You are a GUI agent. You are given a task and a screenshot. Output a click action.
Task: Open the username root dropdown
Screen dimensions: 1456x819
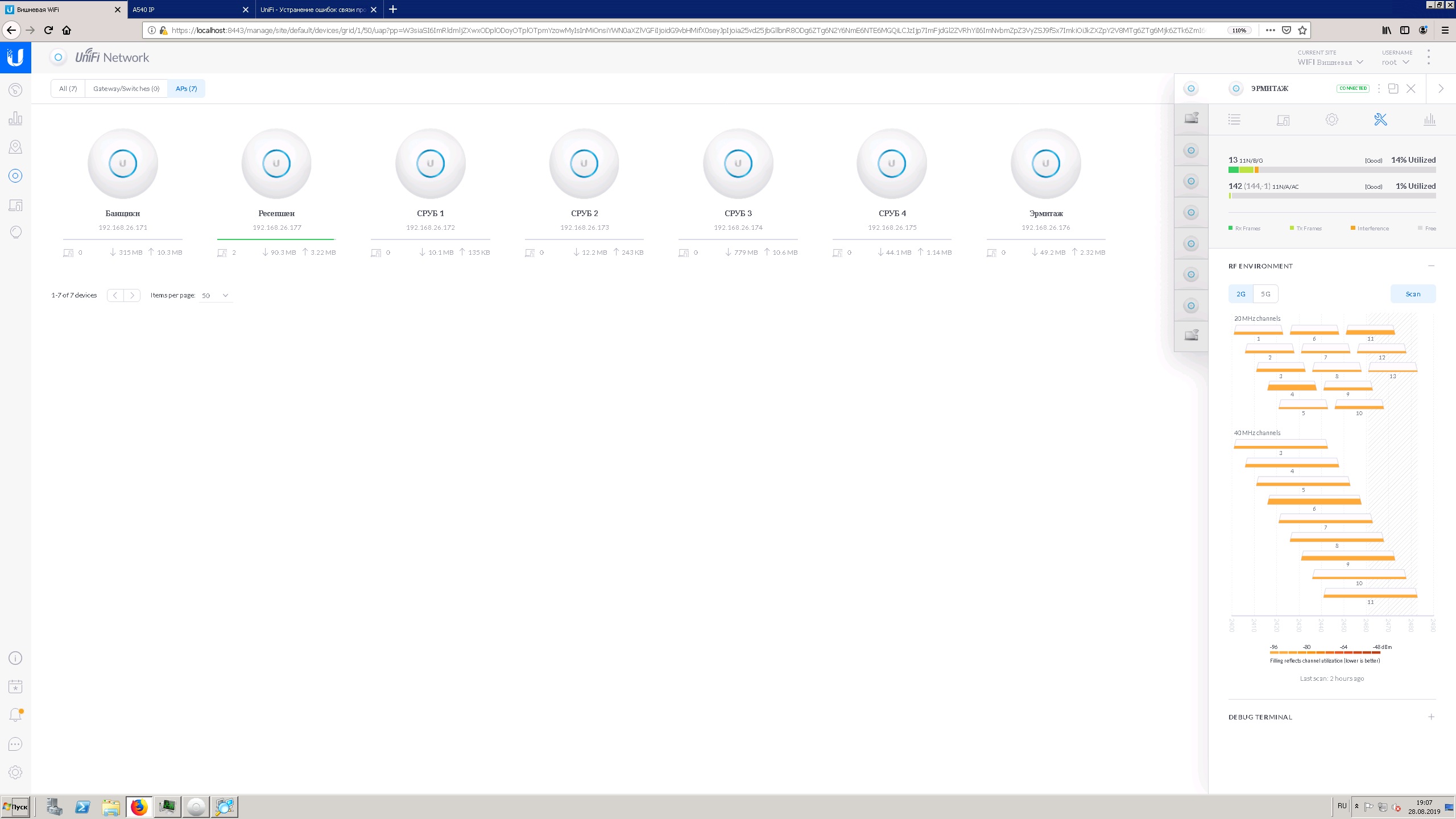1395,62
